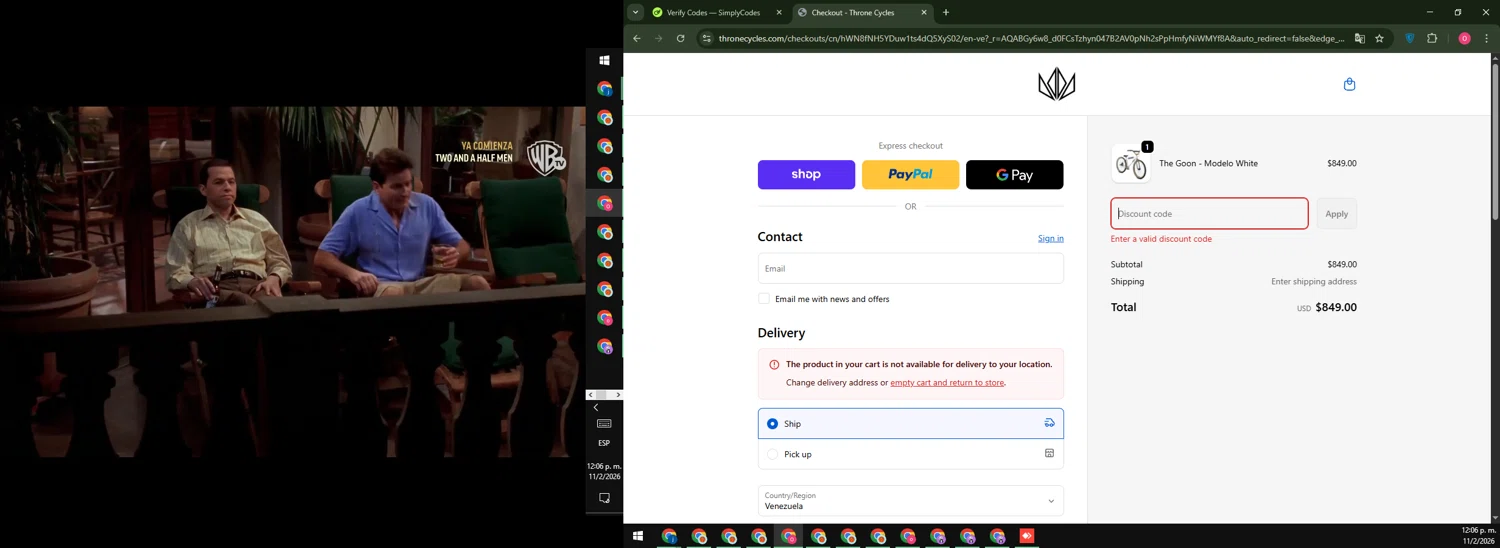Click the page scrollbar's up arrow
The image size is (1500, 548).
tap(1495, 59)
